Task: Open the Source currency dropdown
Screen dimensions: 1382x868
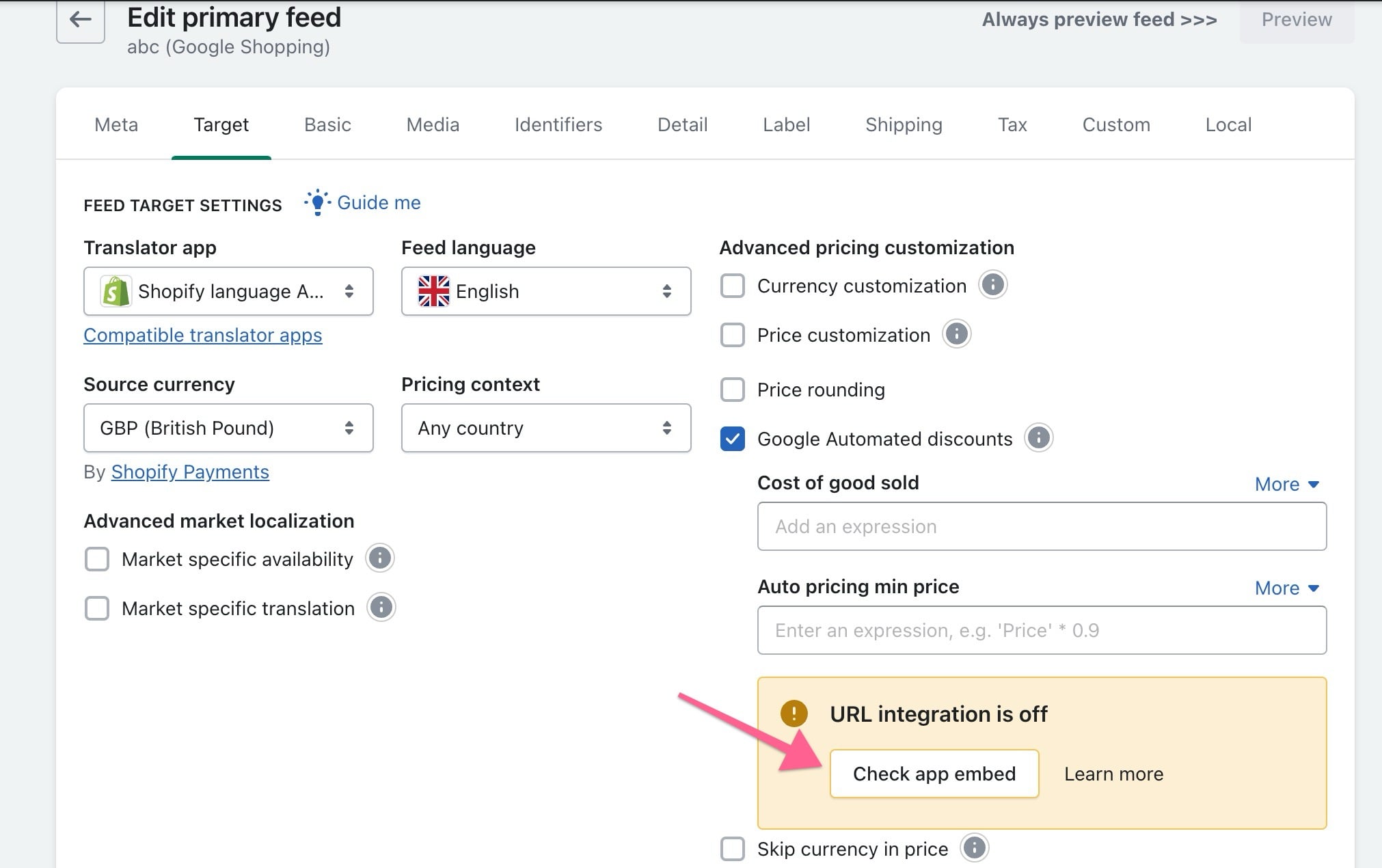Action: point(228,428)
